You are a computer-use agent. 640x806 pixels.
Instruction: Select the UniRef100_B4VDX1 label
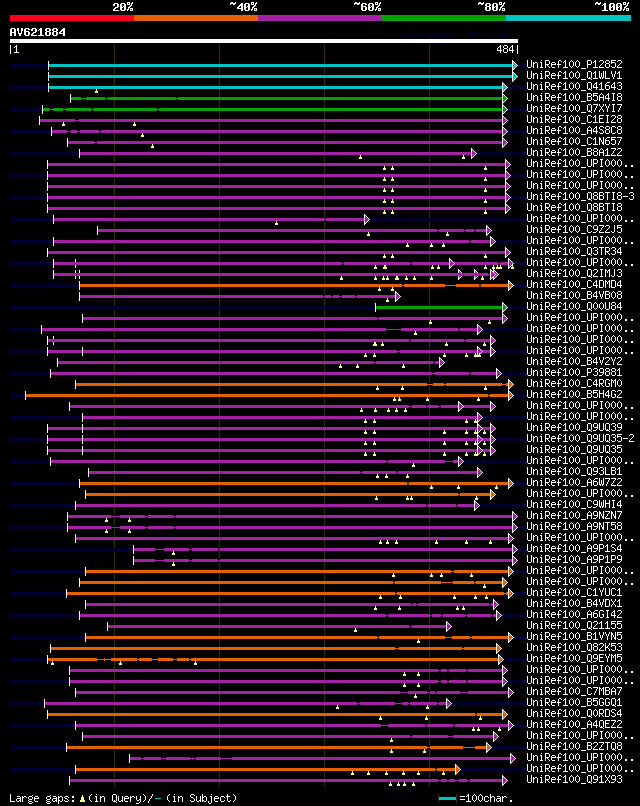pos(574,603)
